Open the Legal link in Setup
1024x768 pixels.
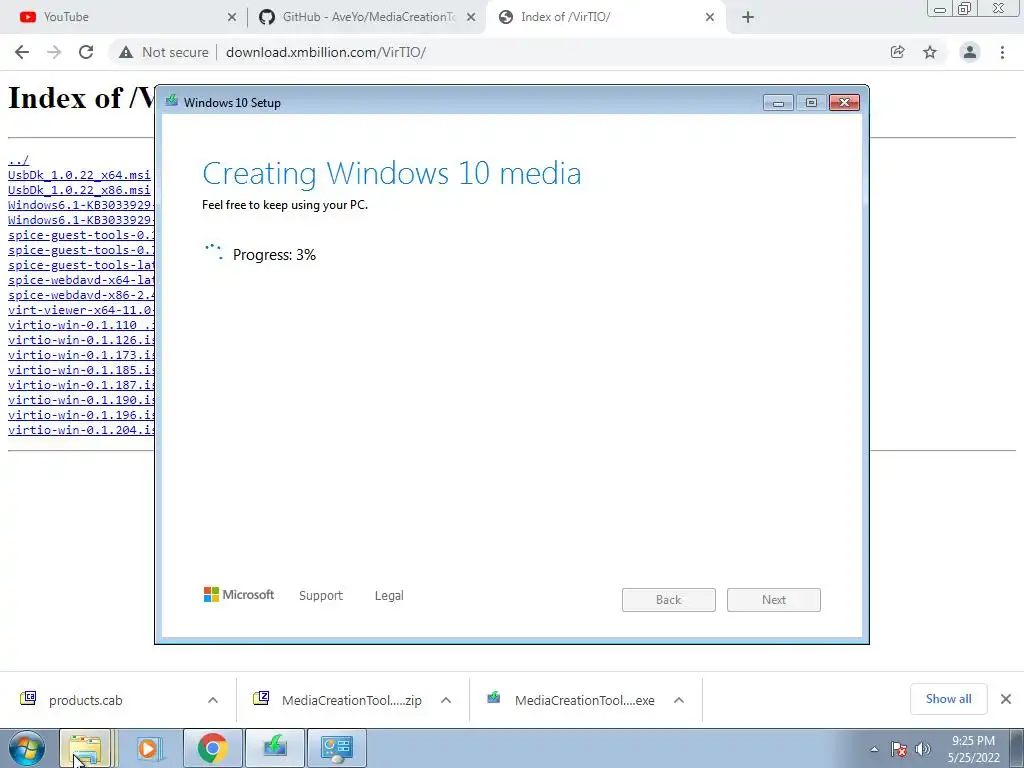pyautogui.click(x=389, y=596)
